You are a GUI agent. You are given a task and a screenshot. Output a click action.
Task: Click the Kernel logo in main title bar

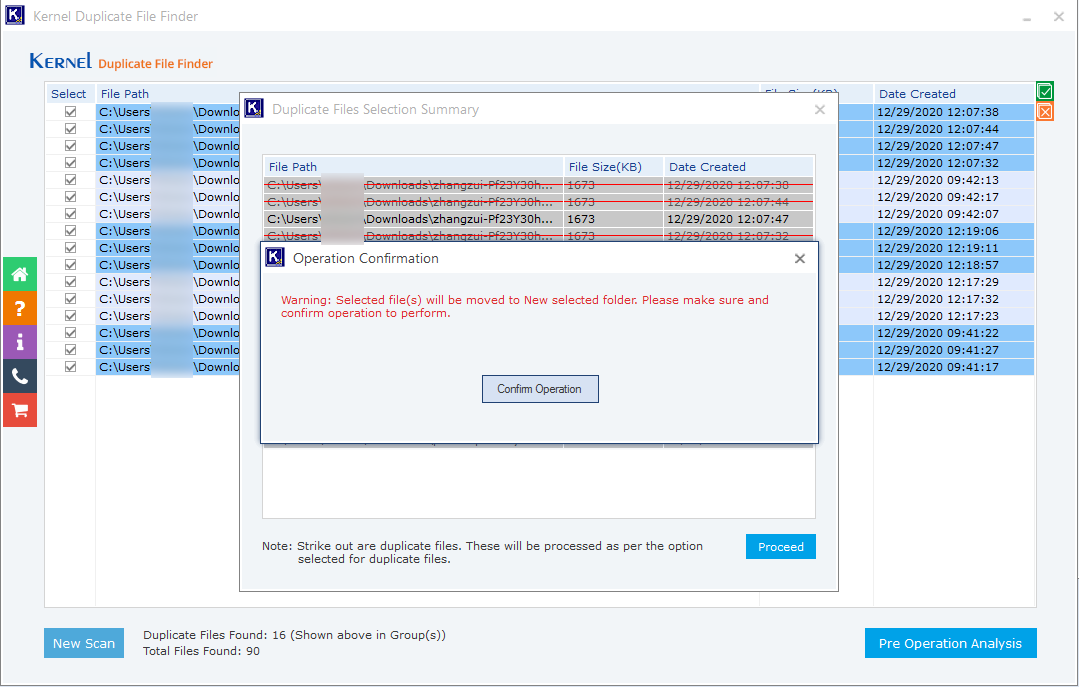[14, 15]
